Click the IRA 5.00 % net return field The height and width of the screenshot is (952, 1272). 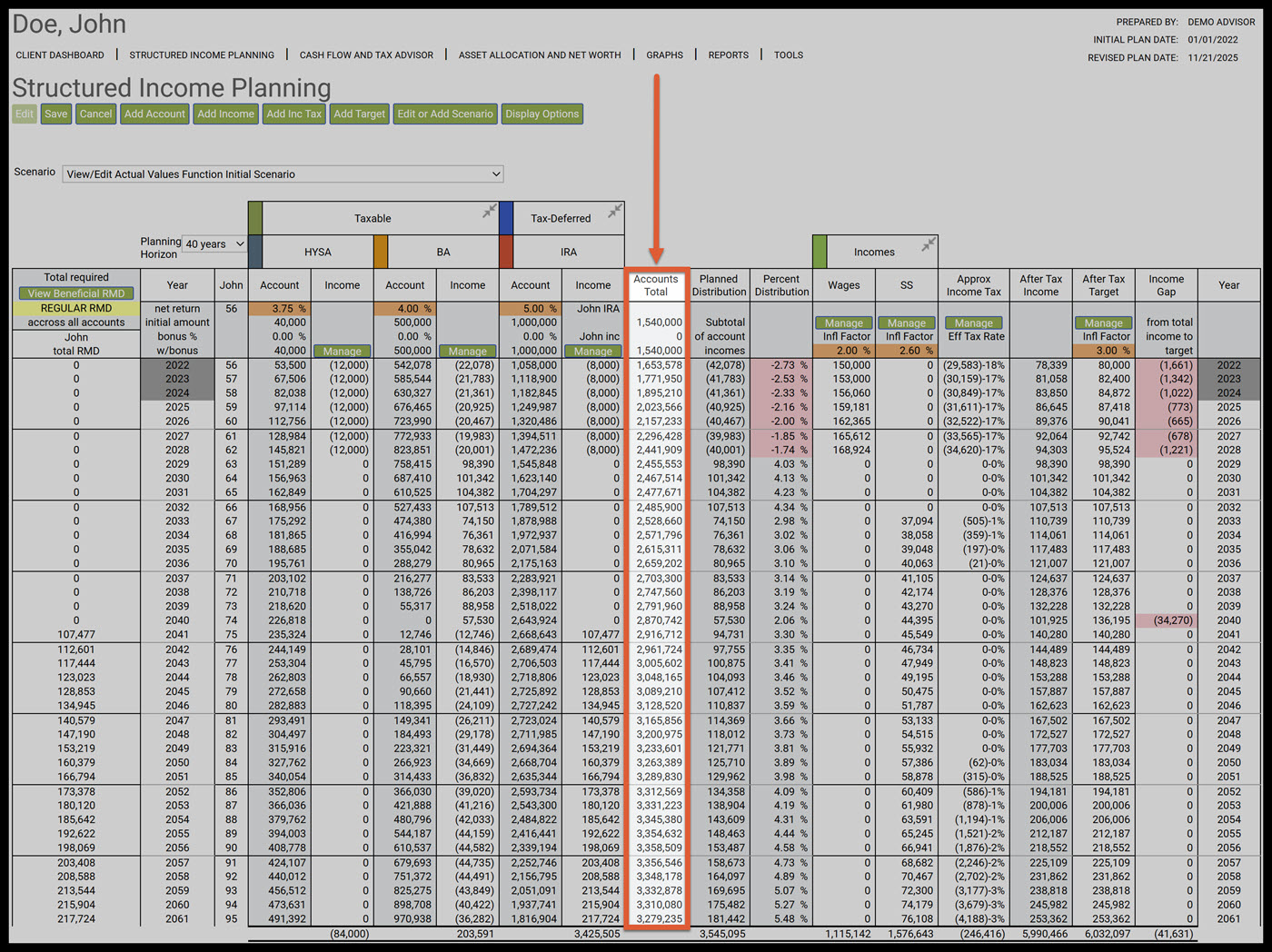tap(531, 309)
